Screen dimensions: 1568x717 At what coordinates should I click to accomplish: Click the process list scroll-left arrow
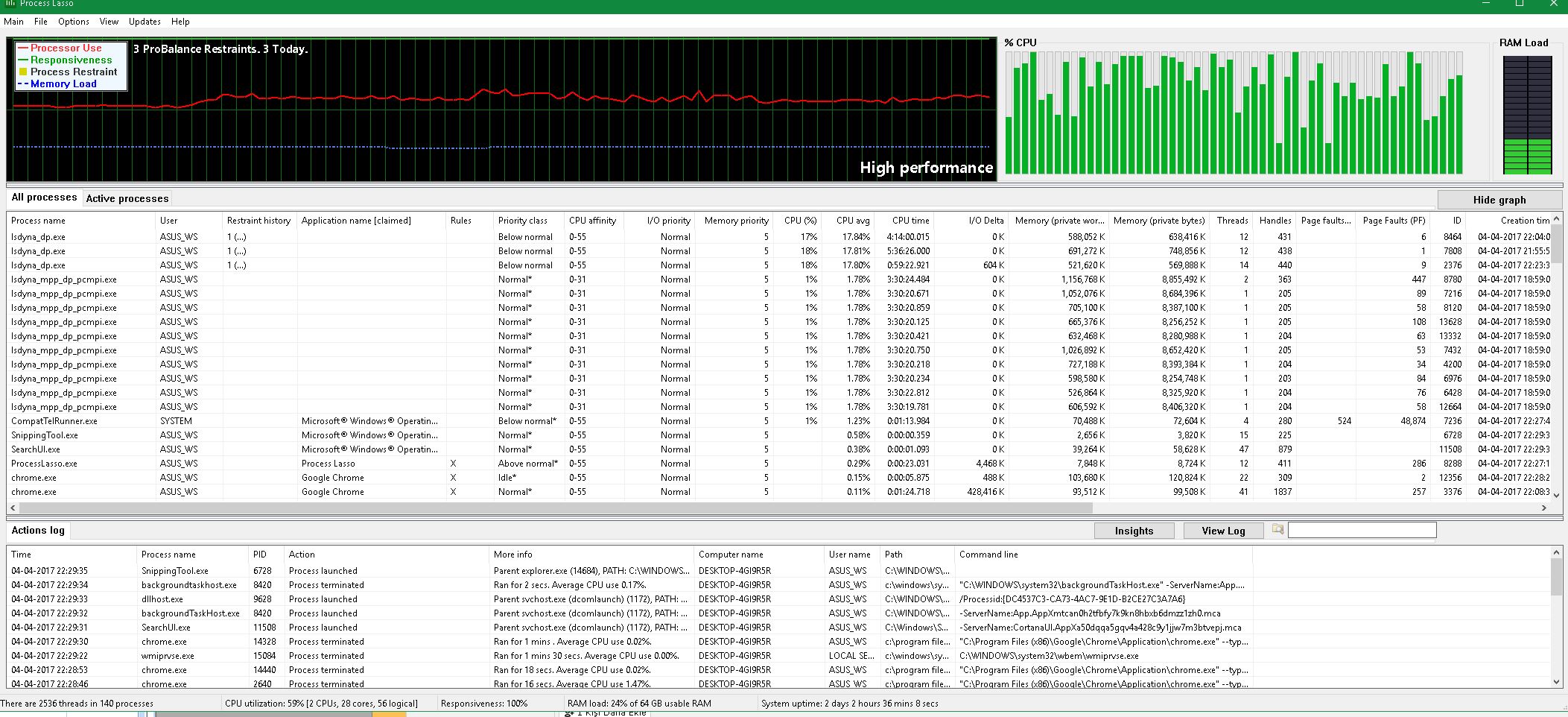click(13, 508)
